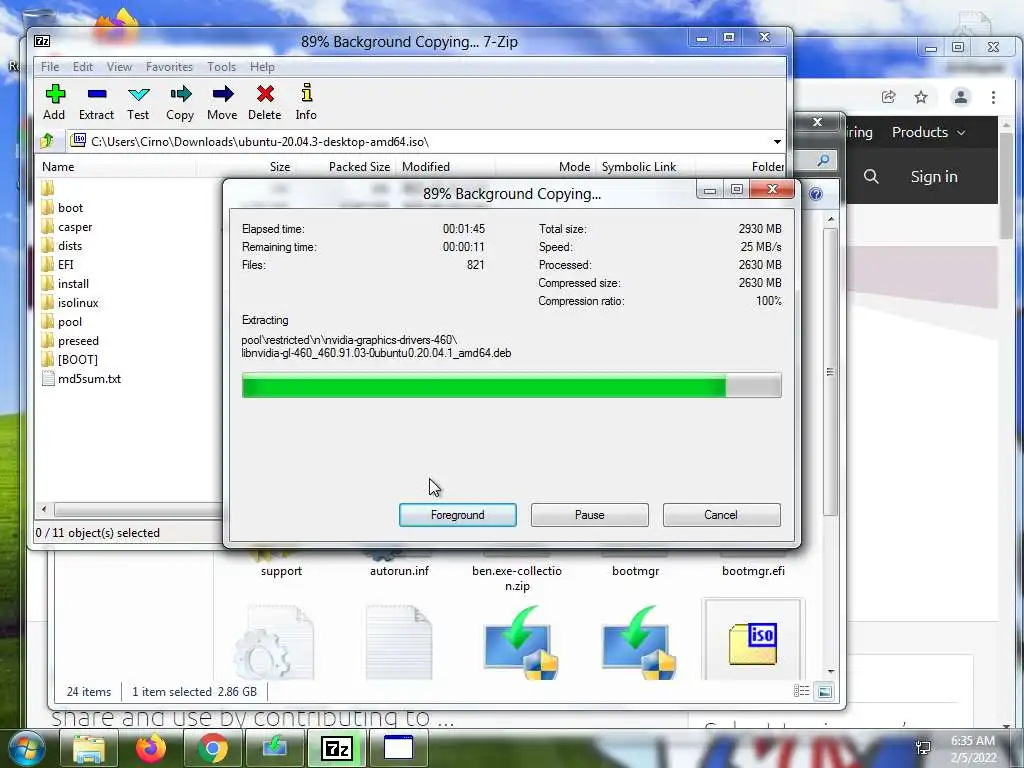This screenshot has height=768, width=1024.
Task: Click the Explorer vertical scrollbar up arrow
Action: point(831,219)
